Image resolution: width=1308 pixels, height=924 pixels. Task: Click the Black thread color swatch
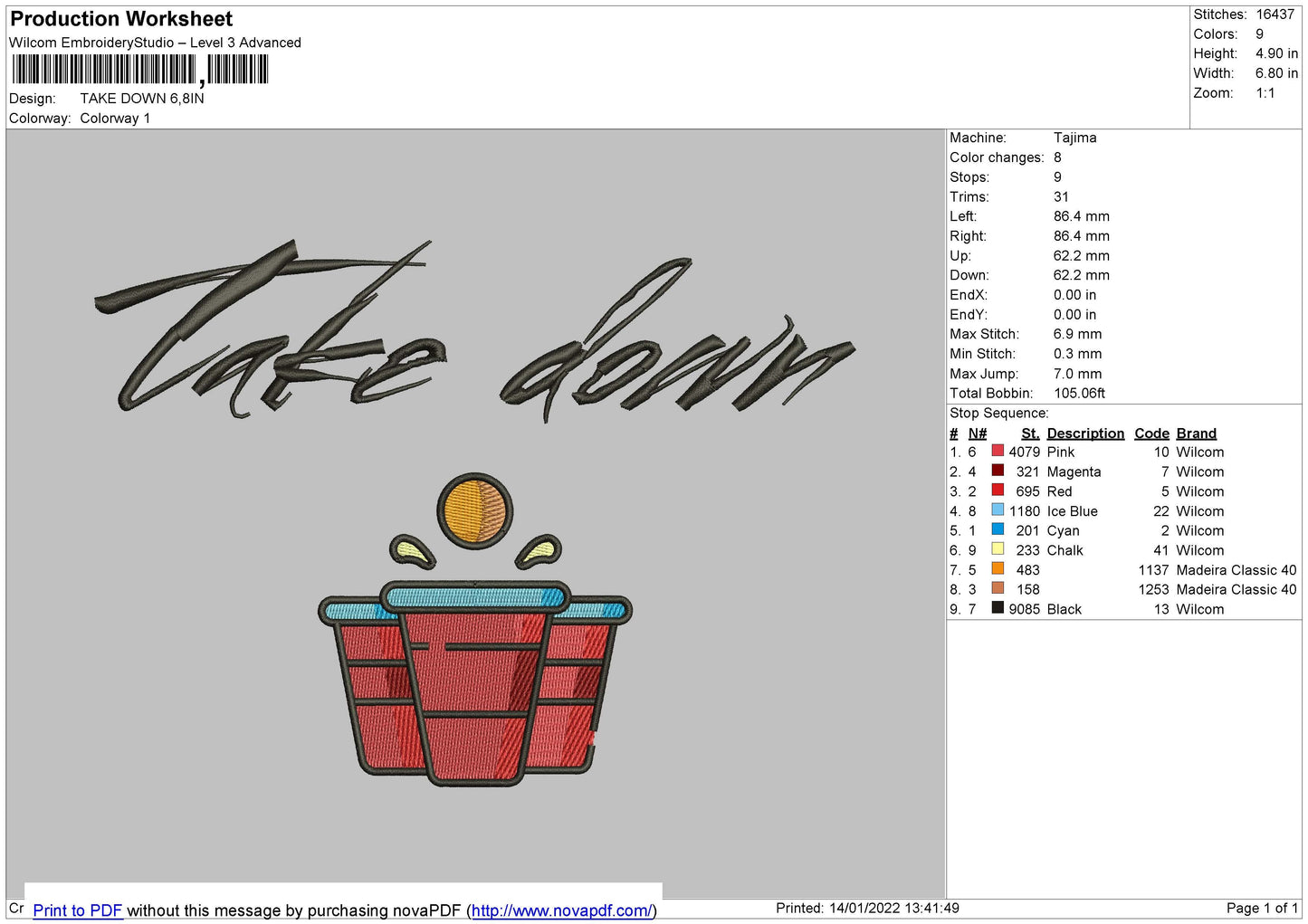point(998,608)
